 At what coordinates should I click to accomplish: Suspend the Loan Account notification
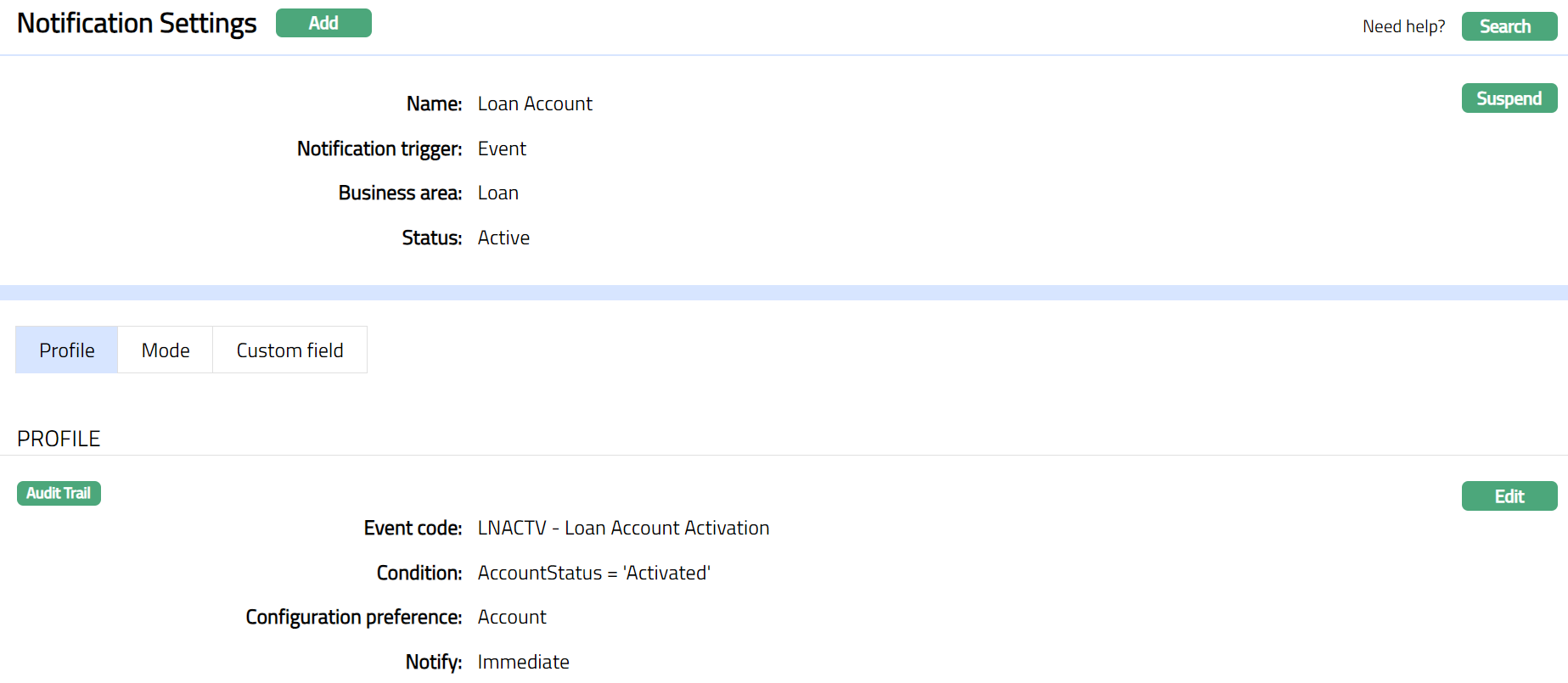pos(1509,98)
